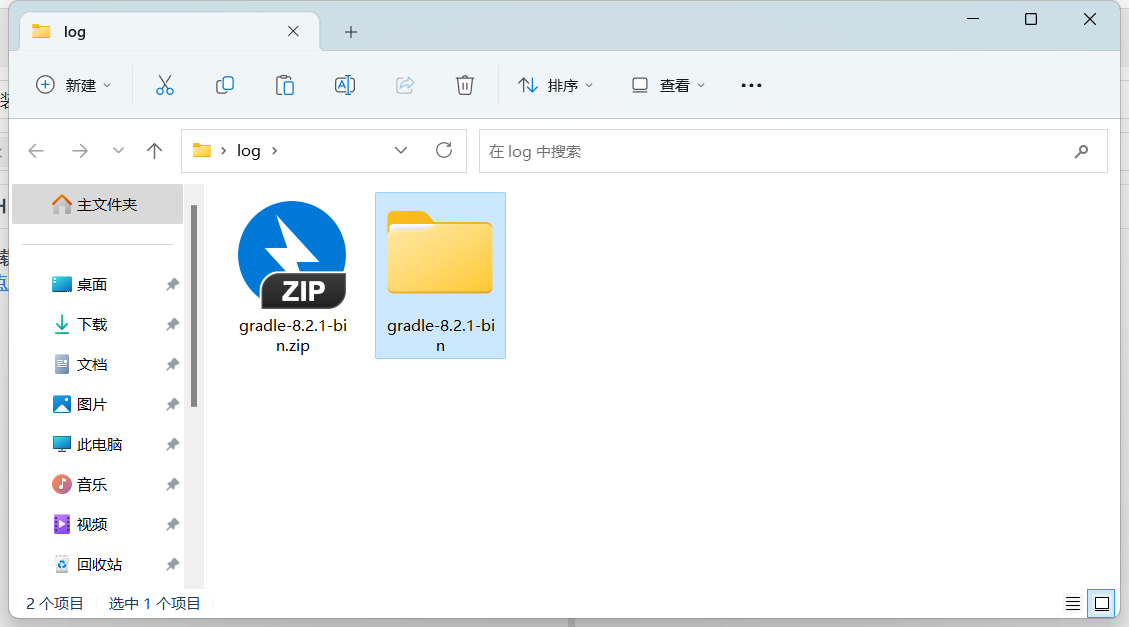Navigate up one folder level

pyautogui.click(x=155, y=150)
